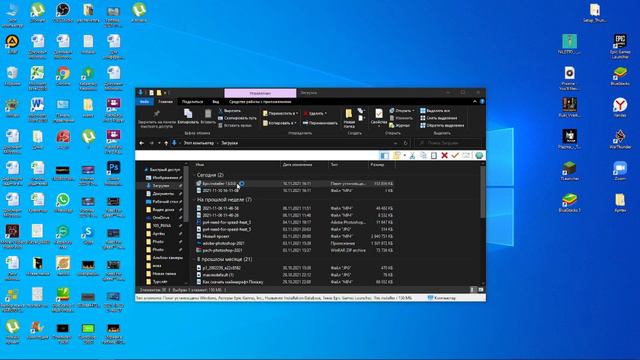Open Средства работы с приложениями tab
The height and width of the screenshot is (360, 640).
click(260, 102)
